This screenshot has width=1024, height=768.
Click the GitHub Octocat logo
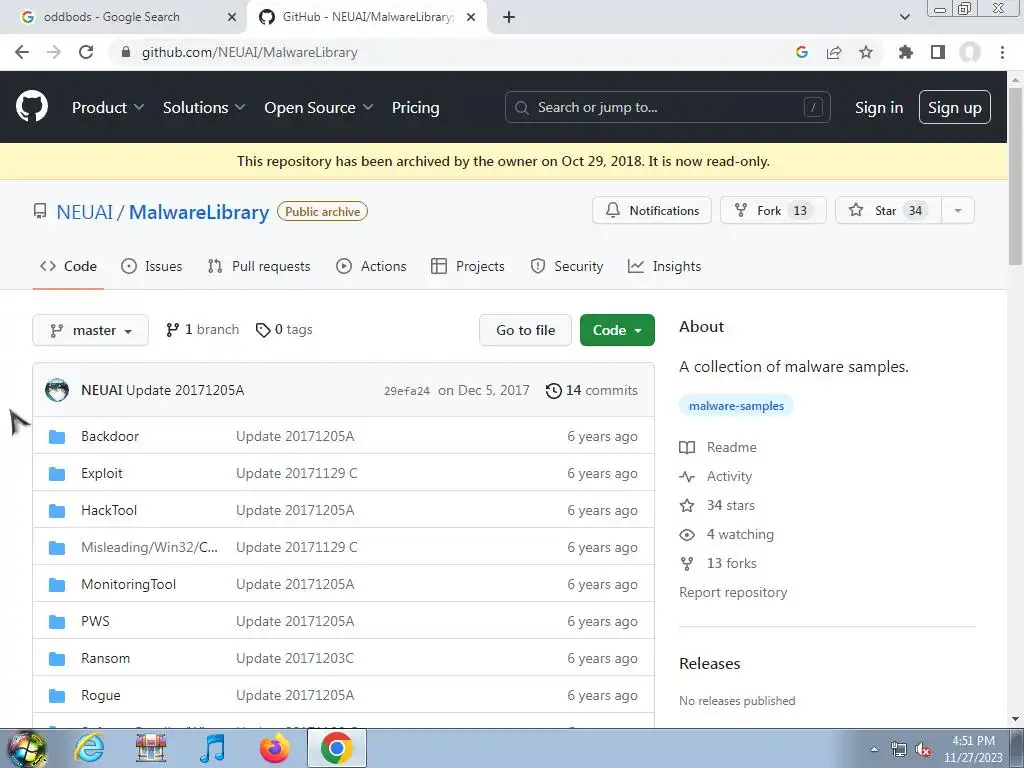(31, 107)
